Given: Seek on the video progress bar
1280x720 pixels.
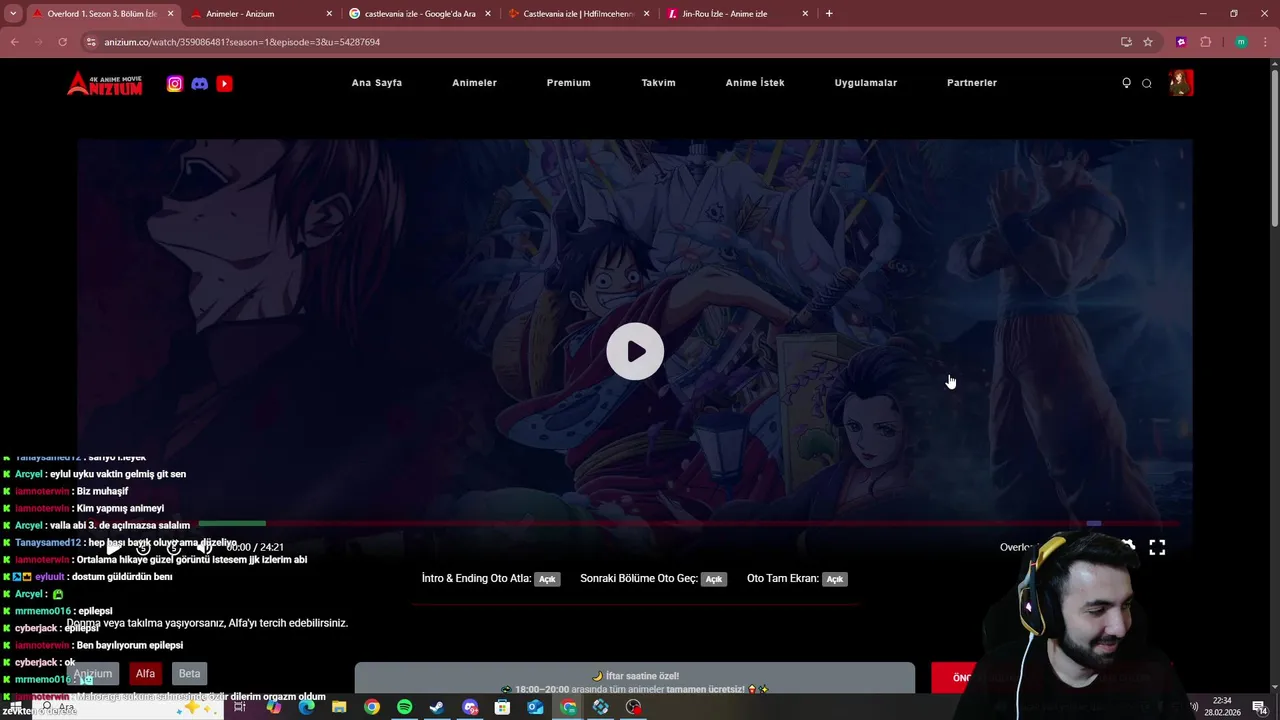Looking at the screenshot, I should [x=635, y=523].
